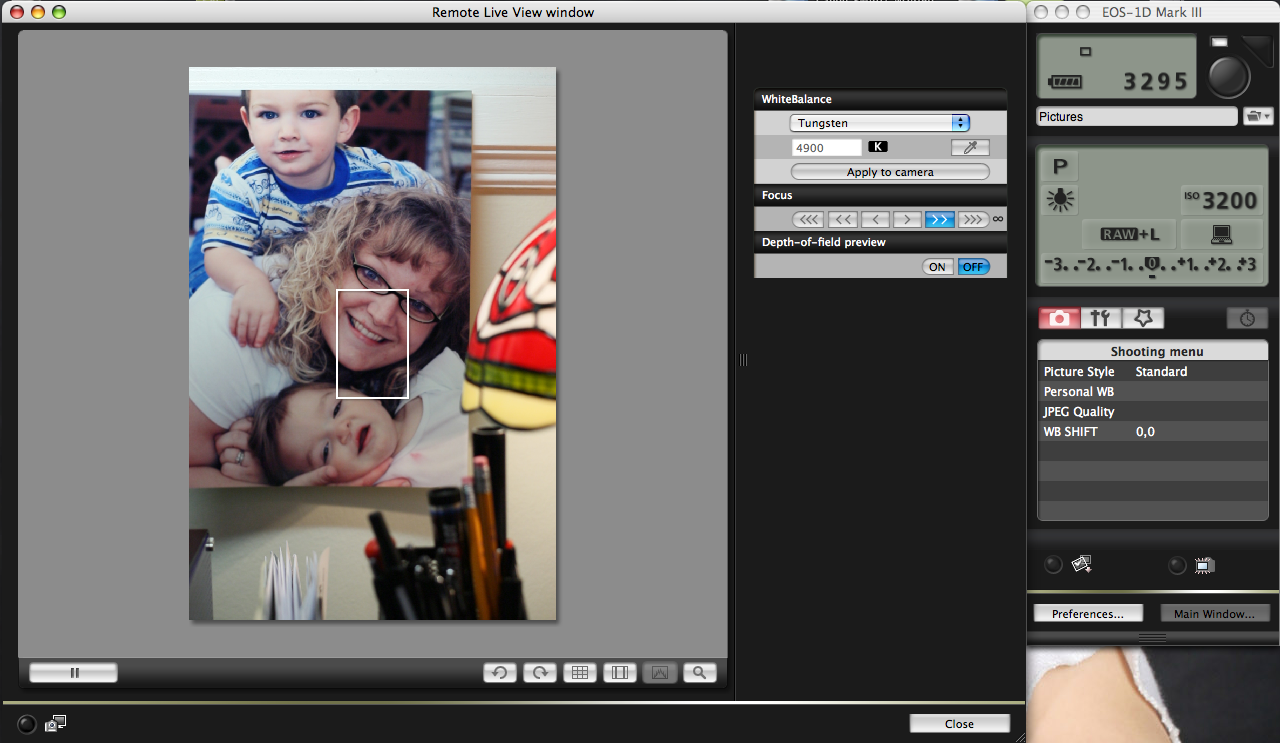Turn depth-of-field preview ON
The width and height of the screenshot is (1280, 743).
(937, 267)
